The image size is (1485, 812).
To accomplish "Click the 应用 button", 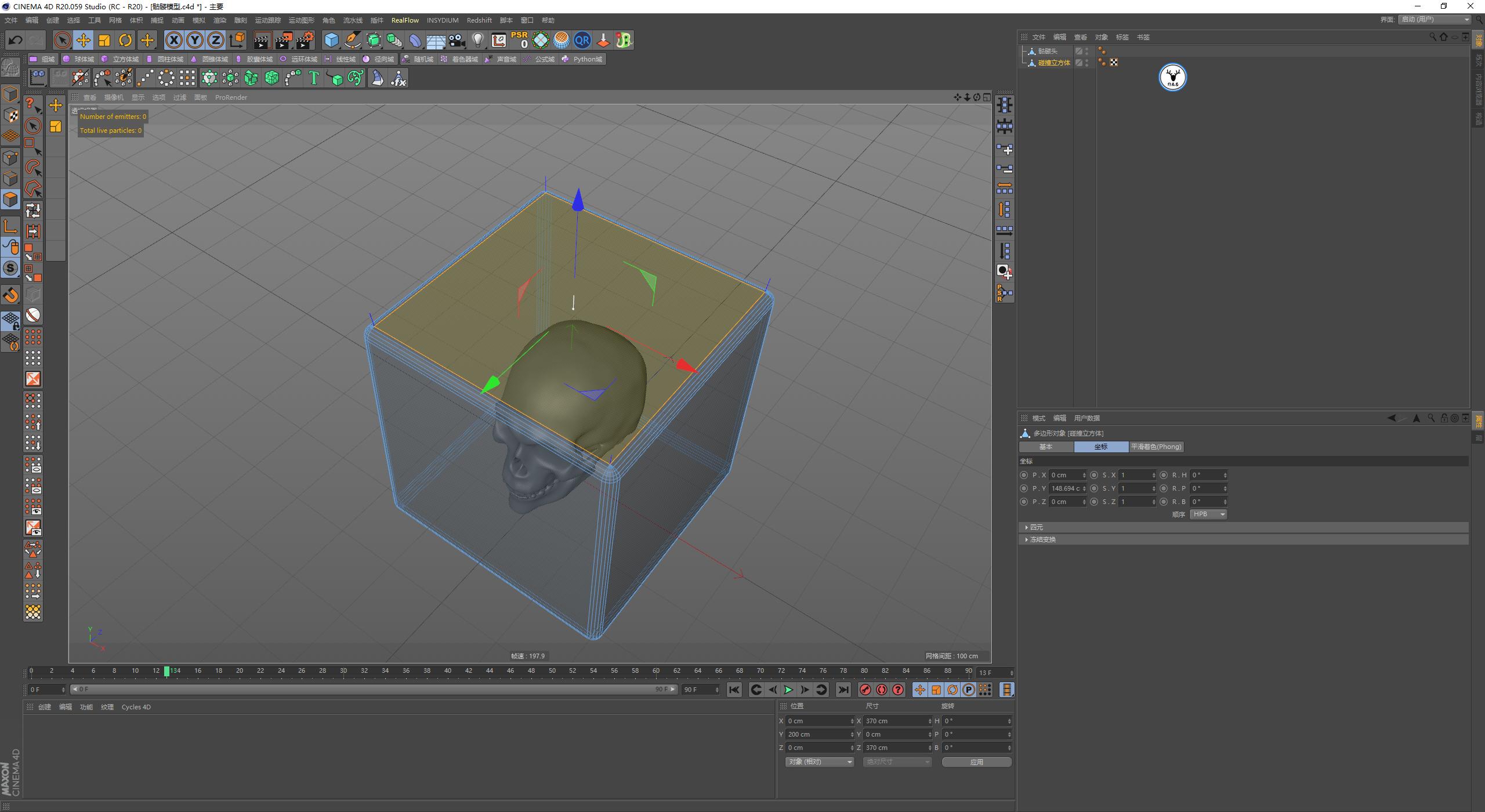I will click(977, 762).
